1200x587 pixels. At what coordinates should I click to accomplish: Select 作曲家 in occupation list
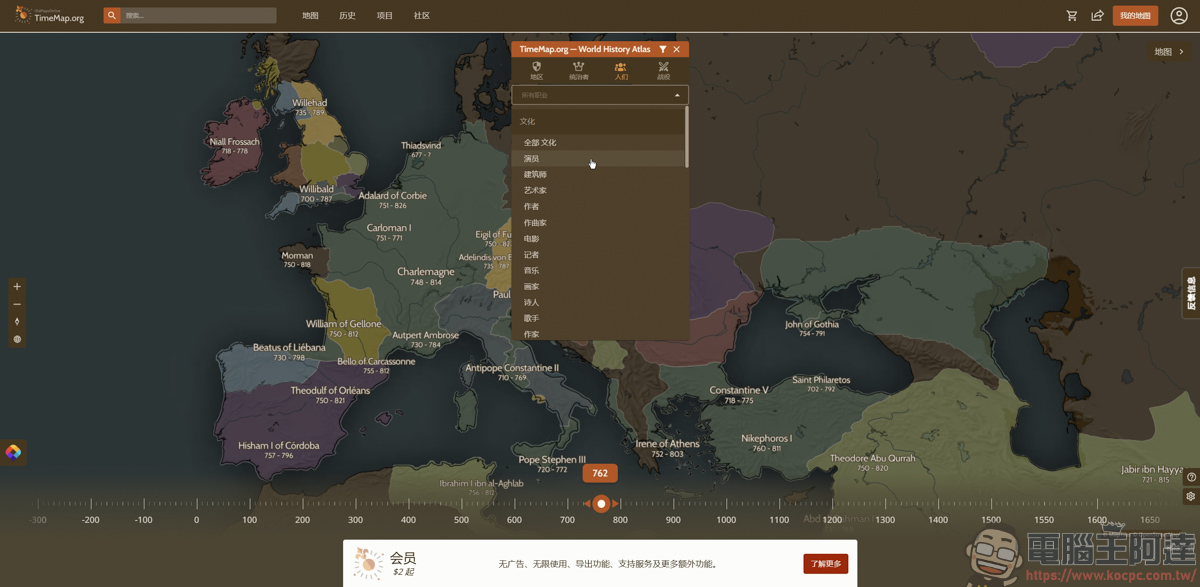coord(598,222)
